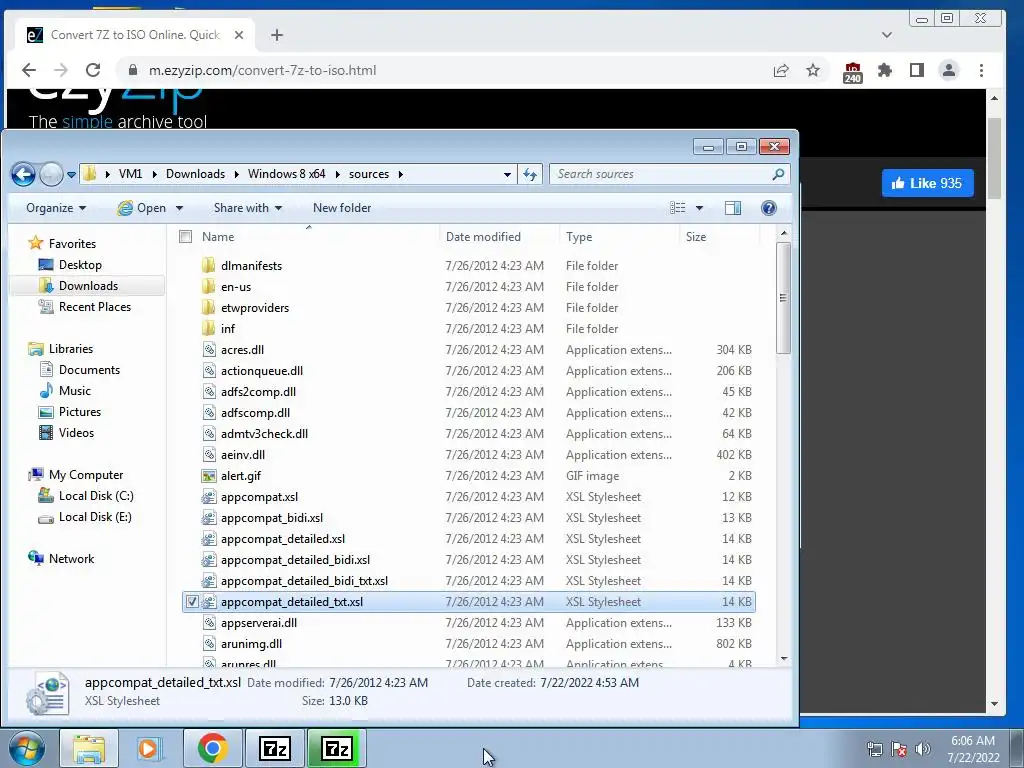The image size is (1024, 768).
Task: Click the Change your view icon
Action: coord(678,208)
